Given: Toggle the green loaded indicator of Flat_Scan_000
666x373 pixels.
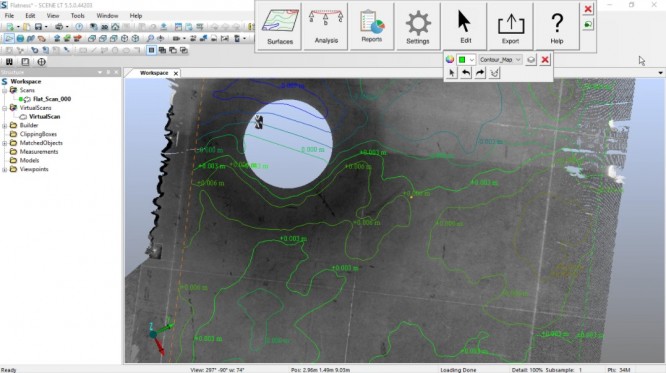Looking at the screenshot, I should pyautogui.click(x=20, y=99).
